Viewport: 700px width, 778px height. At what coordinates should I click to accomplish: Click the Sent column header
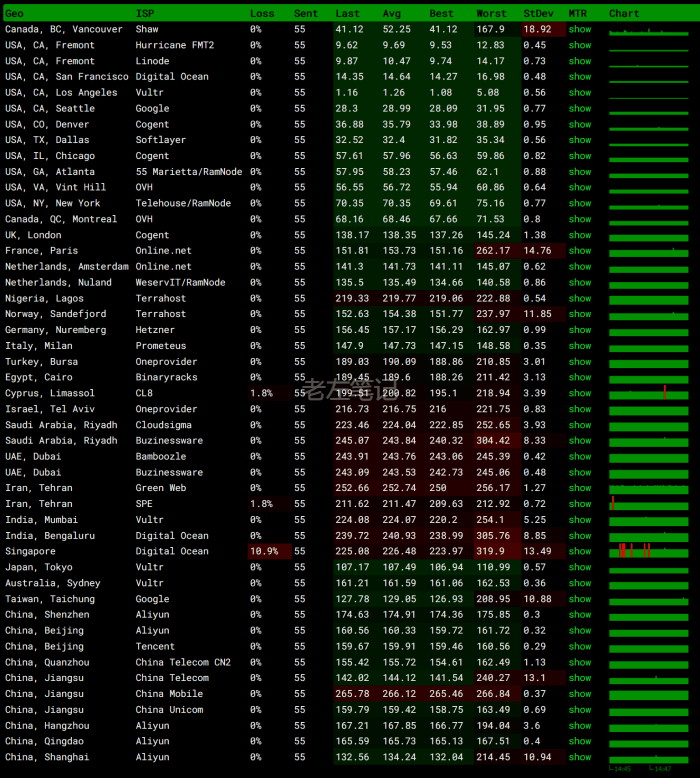(306, 13)
